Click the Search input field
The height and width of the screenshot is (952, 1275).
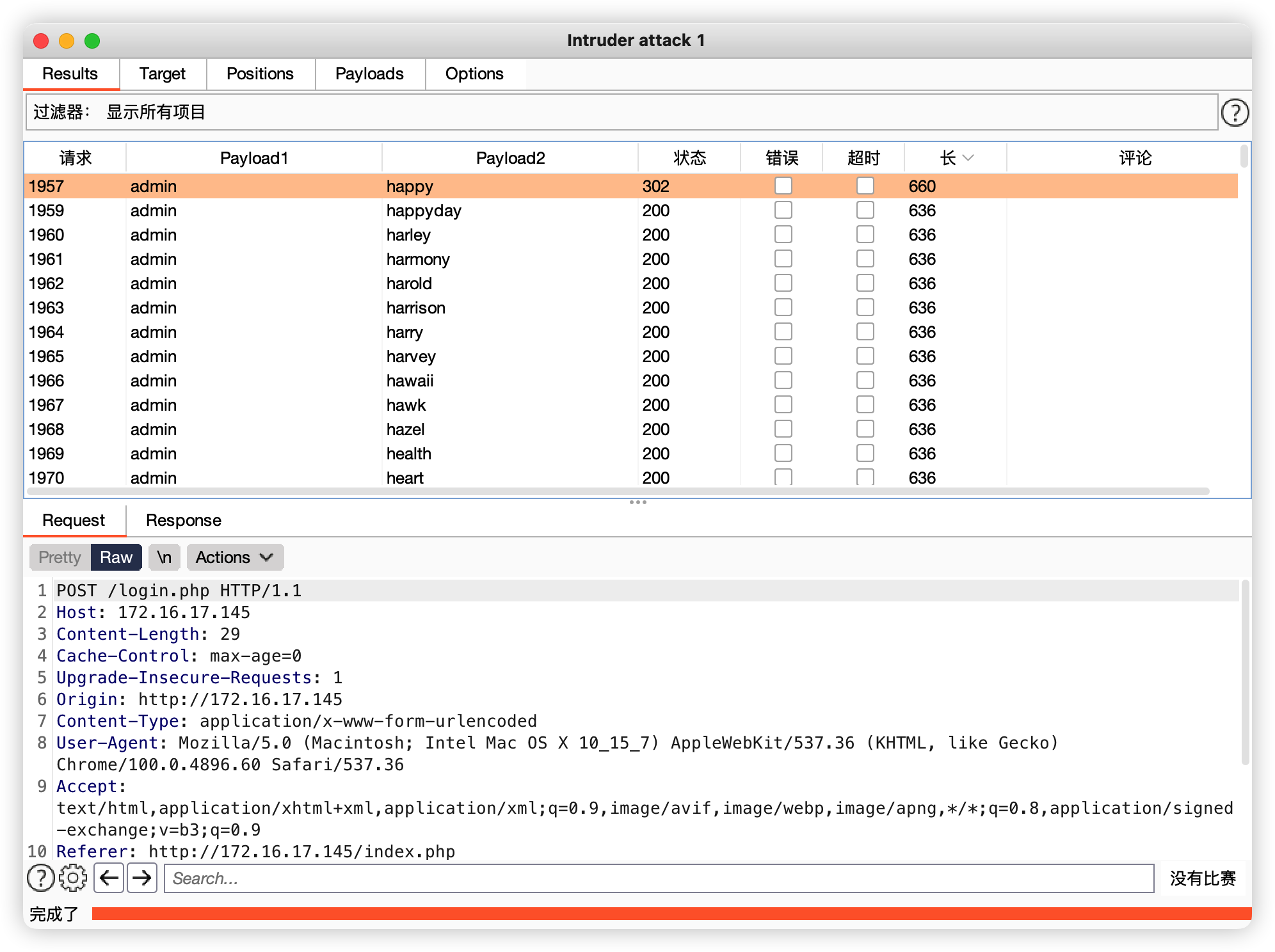click(659, 878)
